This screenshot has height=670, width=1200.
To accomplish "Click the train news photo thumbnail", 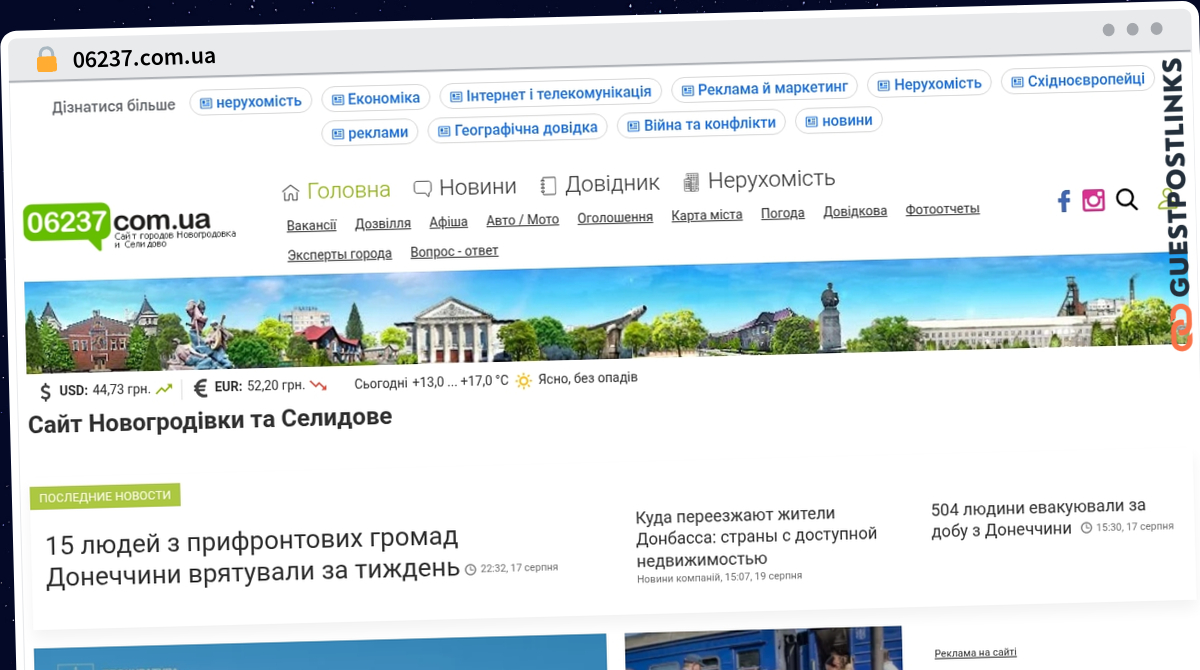I will tap(763, 650).
